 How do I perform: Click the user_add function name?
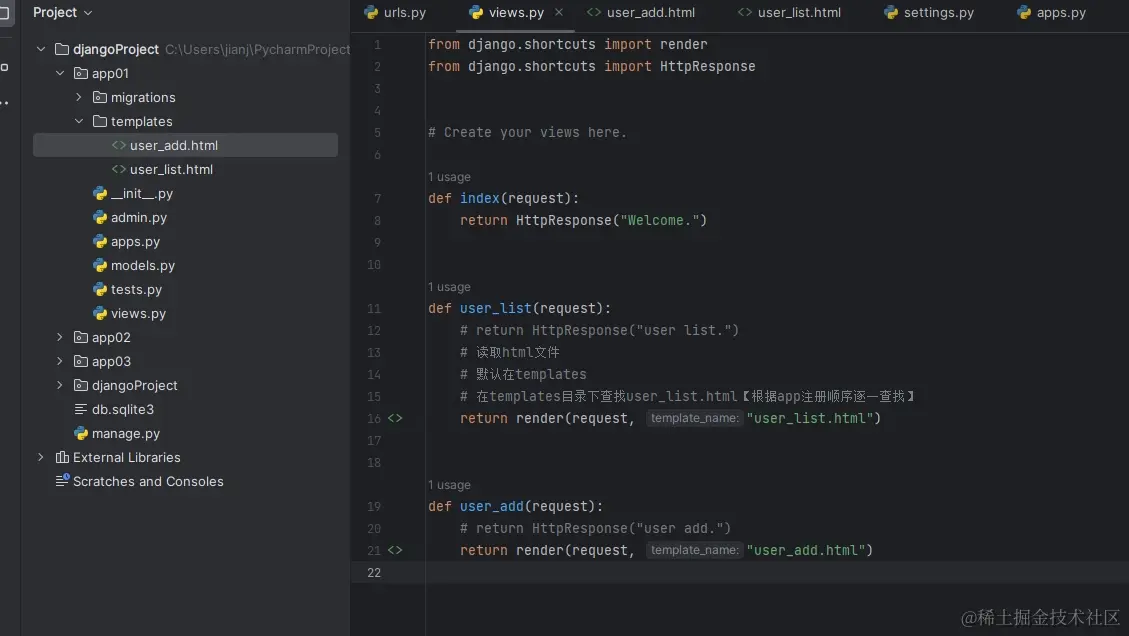[x=492, y=506]
